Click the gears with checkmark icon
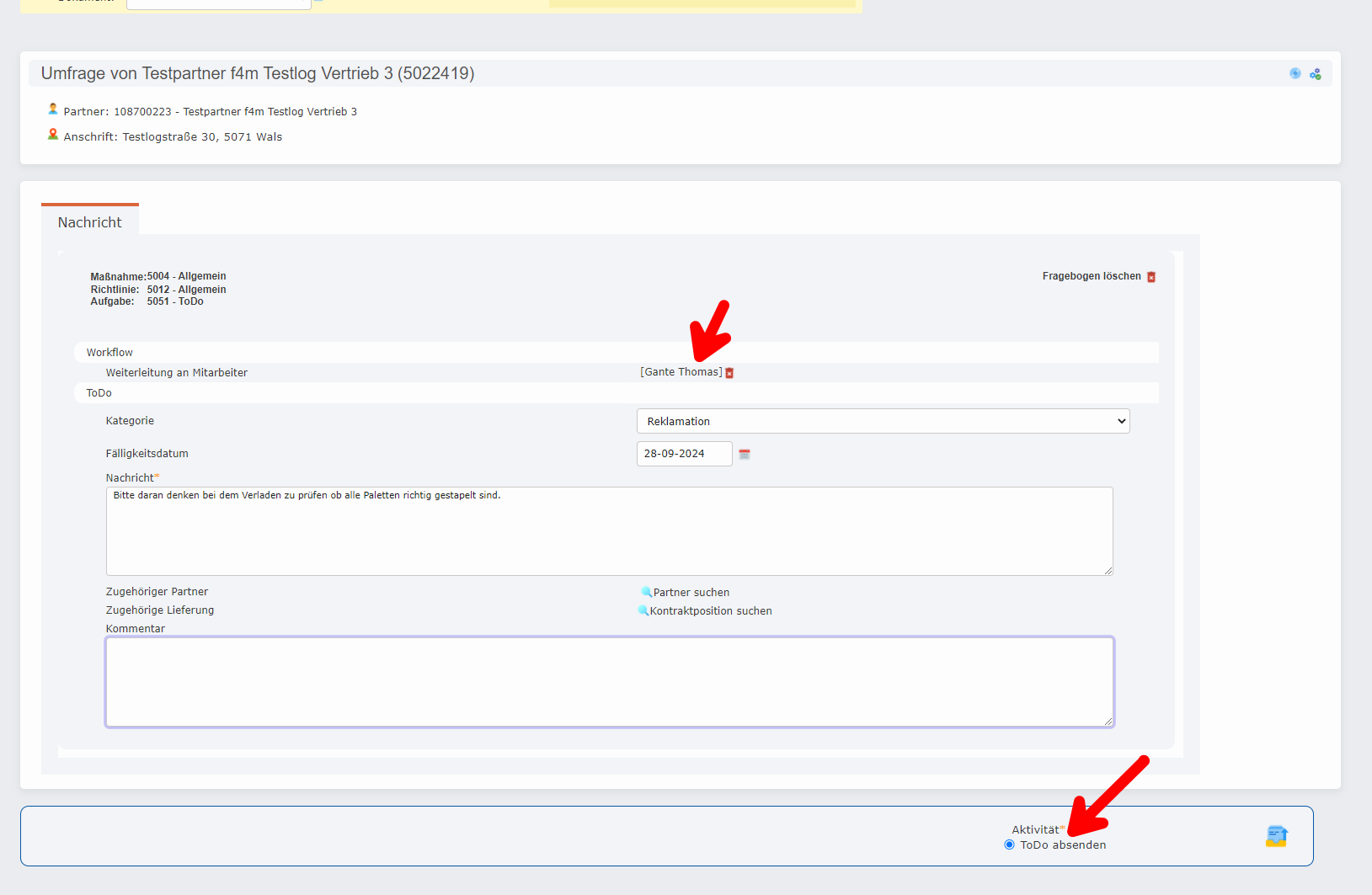 pos(1316,74)
